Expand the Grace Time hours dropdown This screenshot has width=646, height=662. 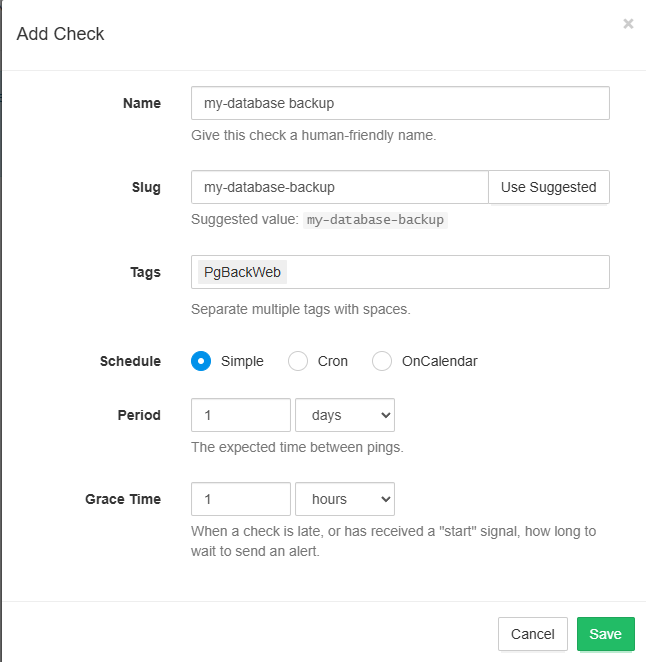coord(345,499)
